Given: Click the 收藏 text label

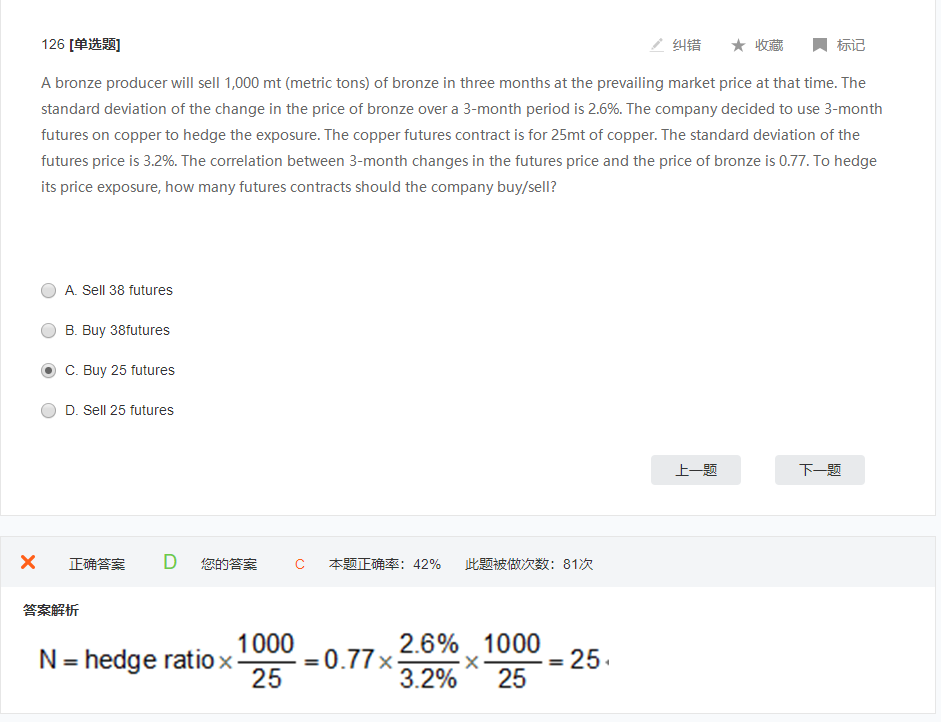Looking at the screenshot, I should pyautogui.click(x=769, y=45).
